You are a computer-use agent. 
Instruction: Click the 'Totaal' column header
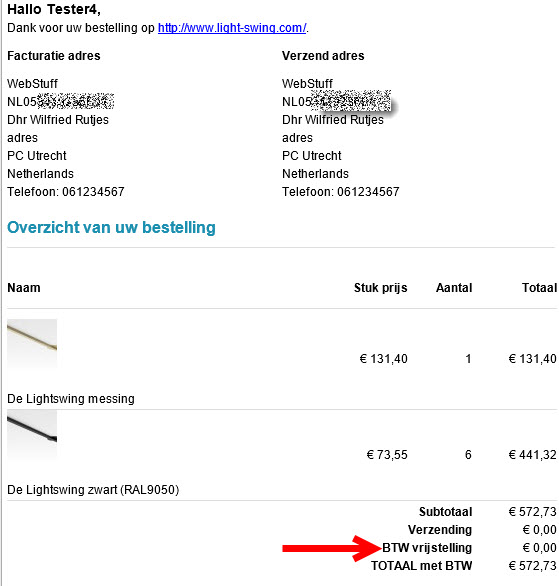[539, 288]
